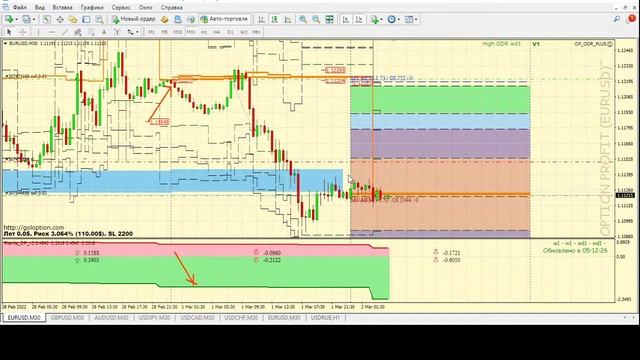The width and height of the screenshot is (640, 360).
Task: Open the Profiles icon
Action: click(27, 19)
